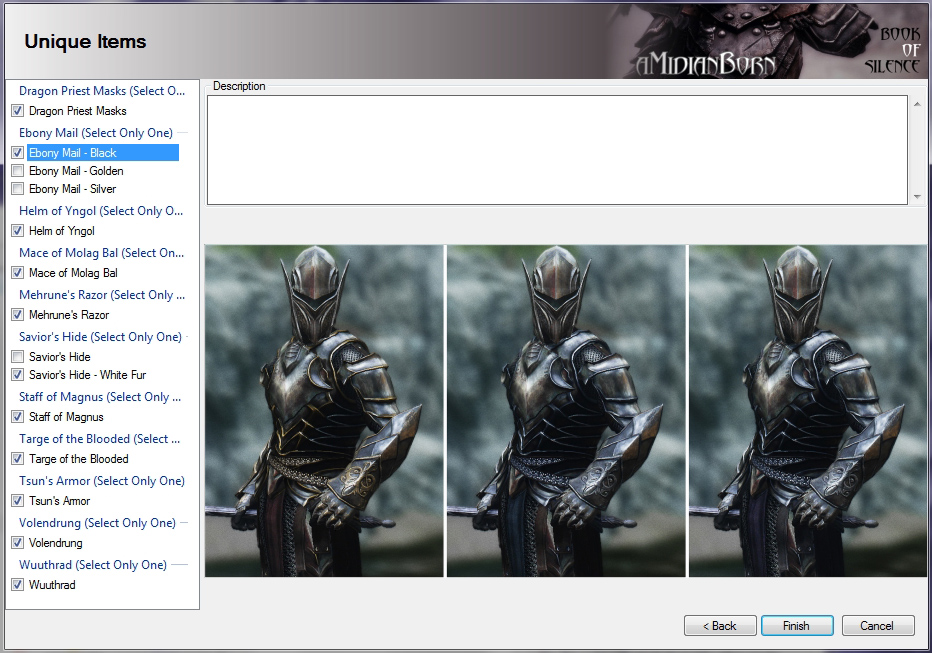Image resolution: width=932 pixels, height=653 pixels.
Task: Toggle the Volendrung checkbox
Action: [x=18, y=543]
